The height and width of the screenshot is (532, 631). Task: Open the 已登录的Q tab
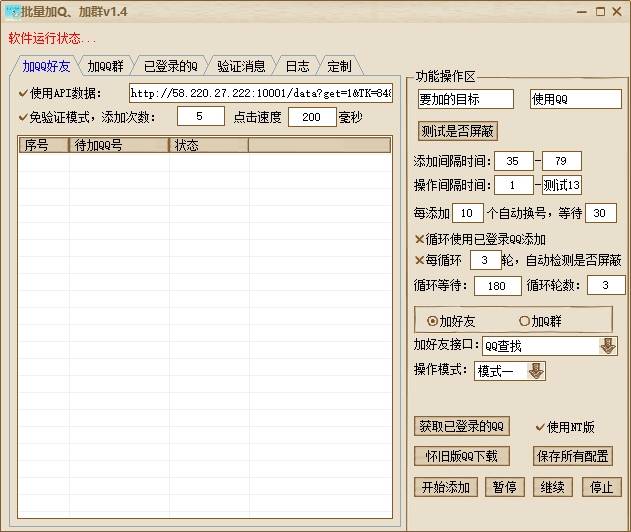coord(171,66)
